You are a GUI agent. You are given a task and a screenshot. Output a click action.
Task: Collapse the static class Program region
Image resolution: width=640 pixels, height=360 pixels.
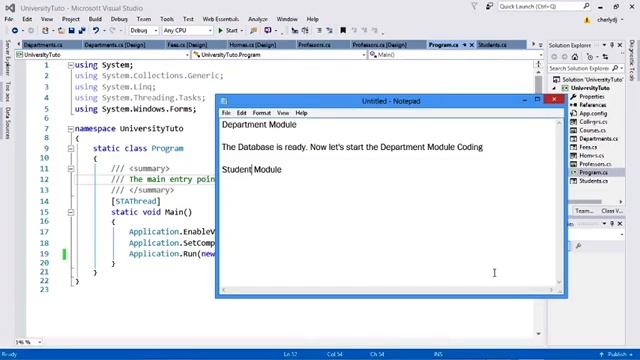(x=71, y=149)
